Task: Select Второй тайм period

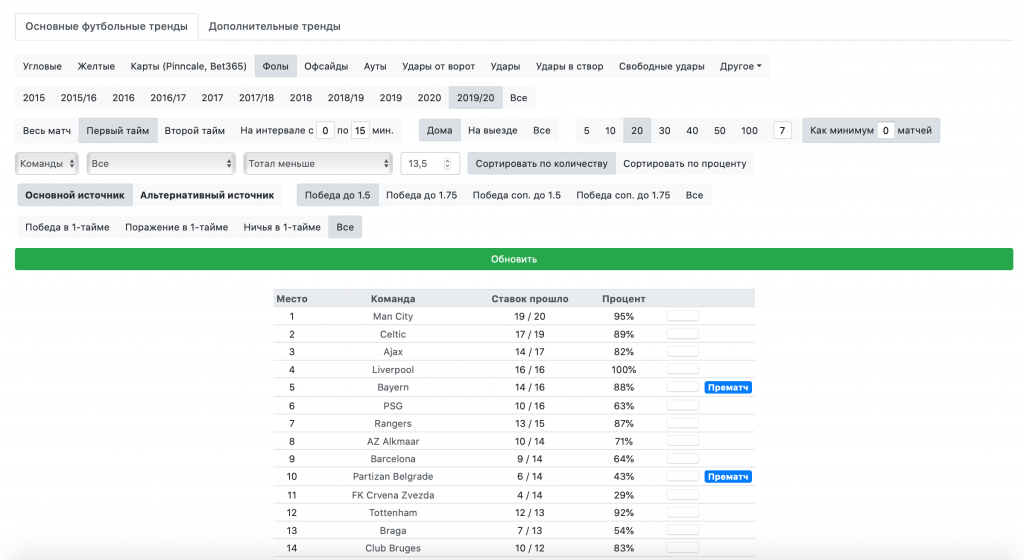Action: coord(194,130)
